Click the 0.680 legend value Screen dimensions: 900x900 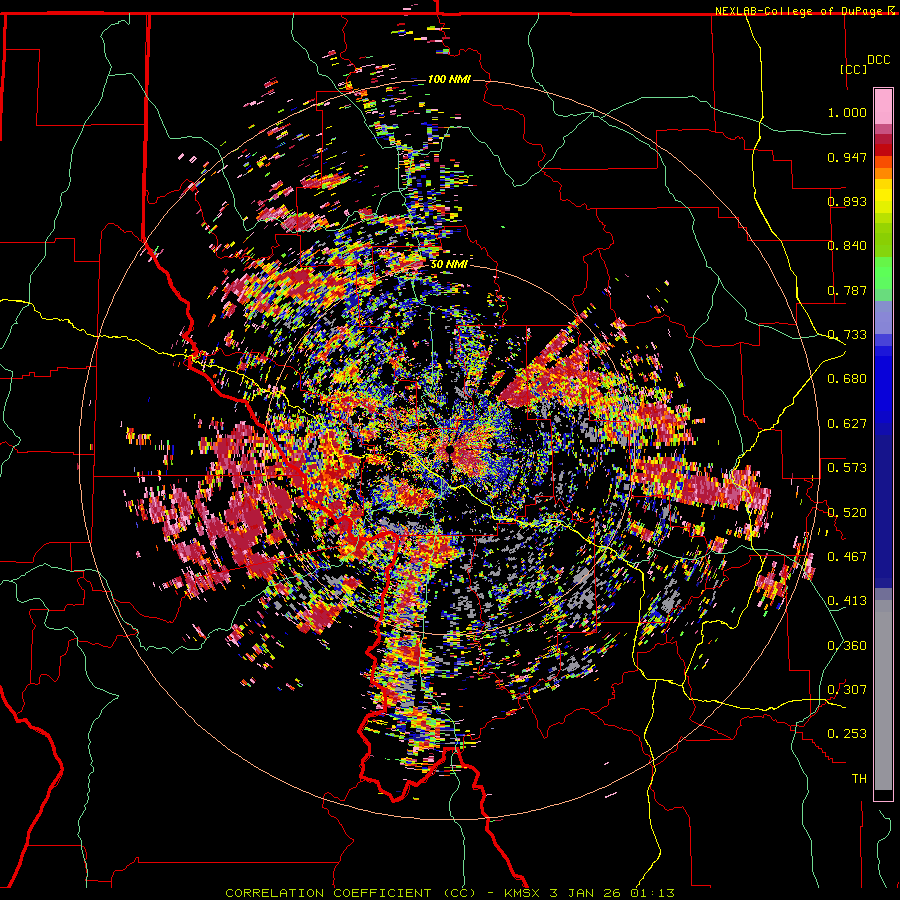pos(847,379)
